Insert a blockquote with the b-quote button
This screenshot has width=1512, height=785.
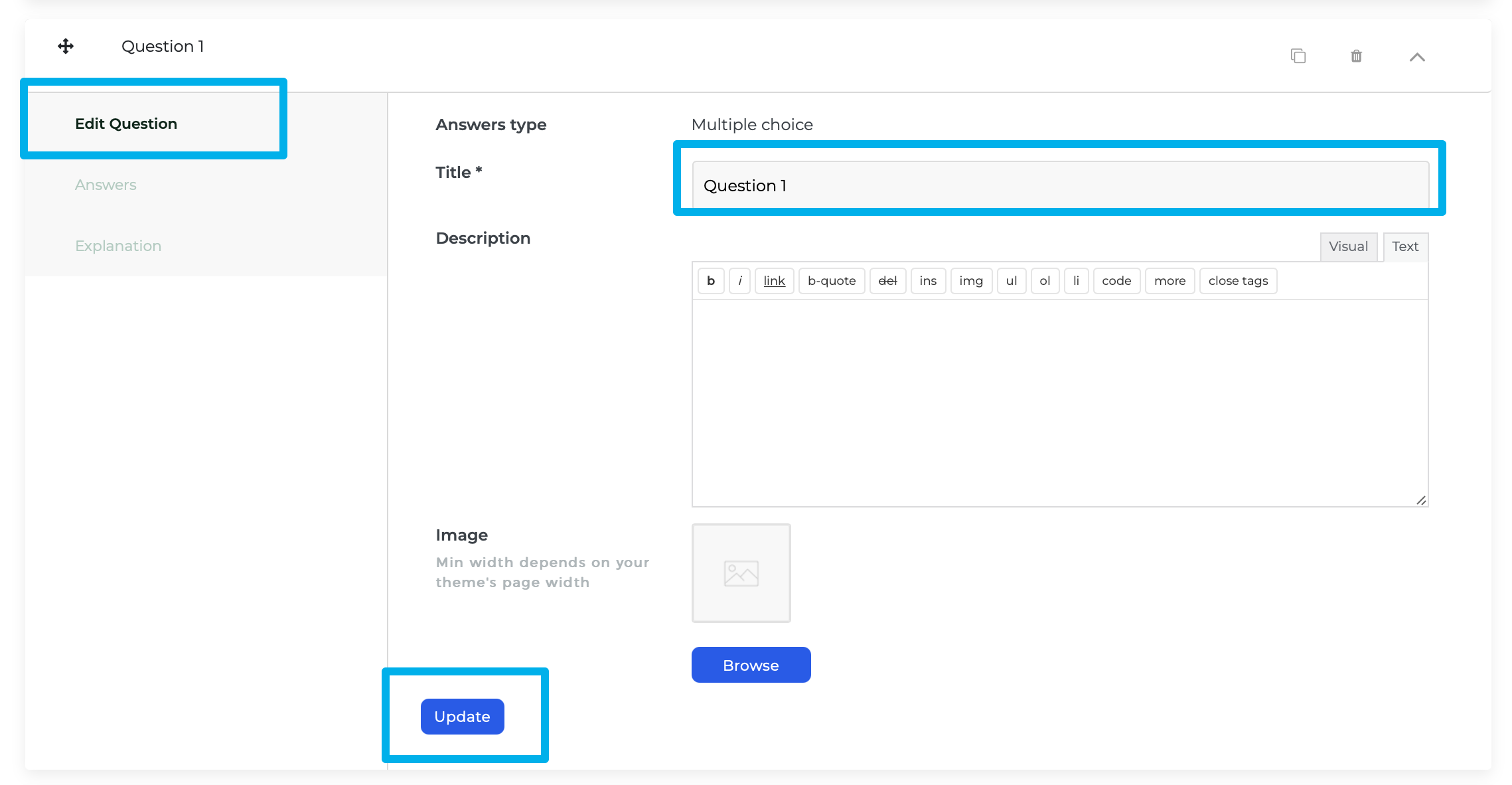click(831, 280)
